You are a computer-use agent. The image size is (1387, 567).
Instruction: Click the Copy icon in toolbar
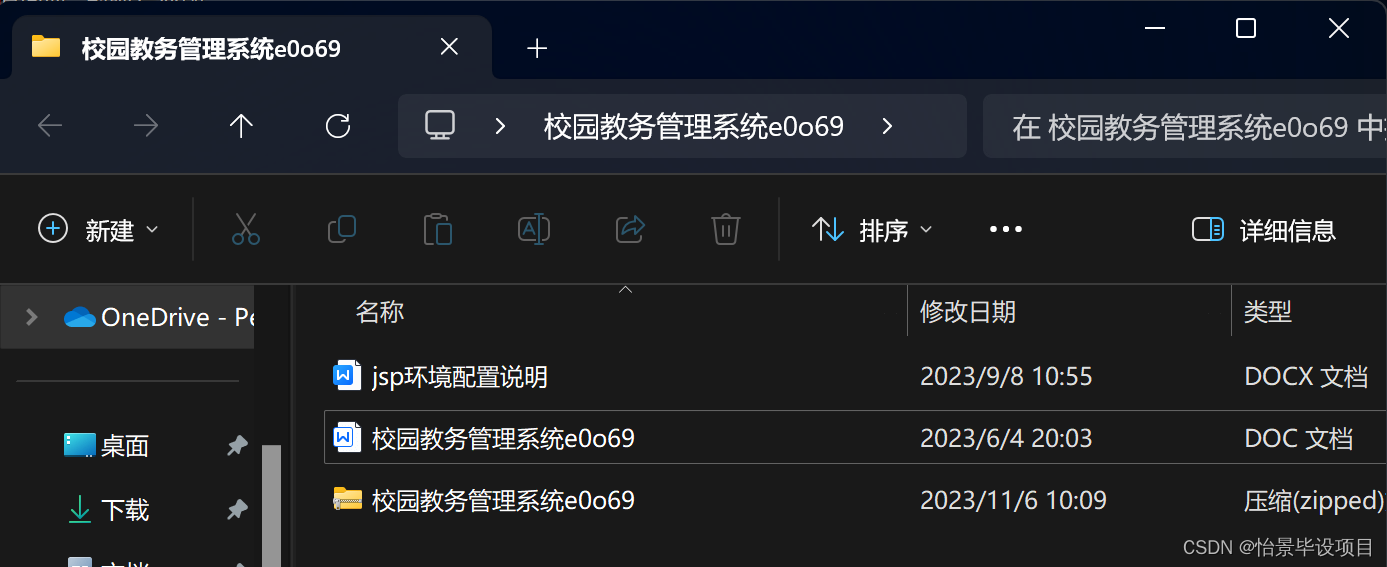tap(342, 229)
